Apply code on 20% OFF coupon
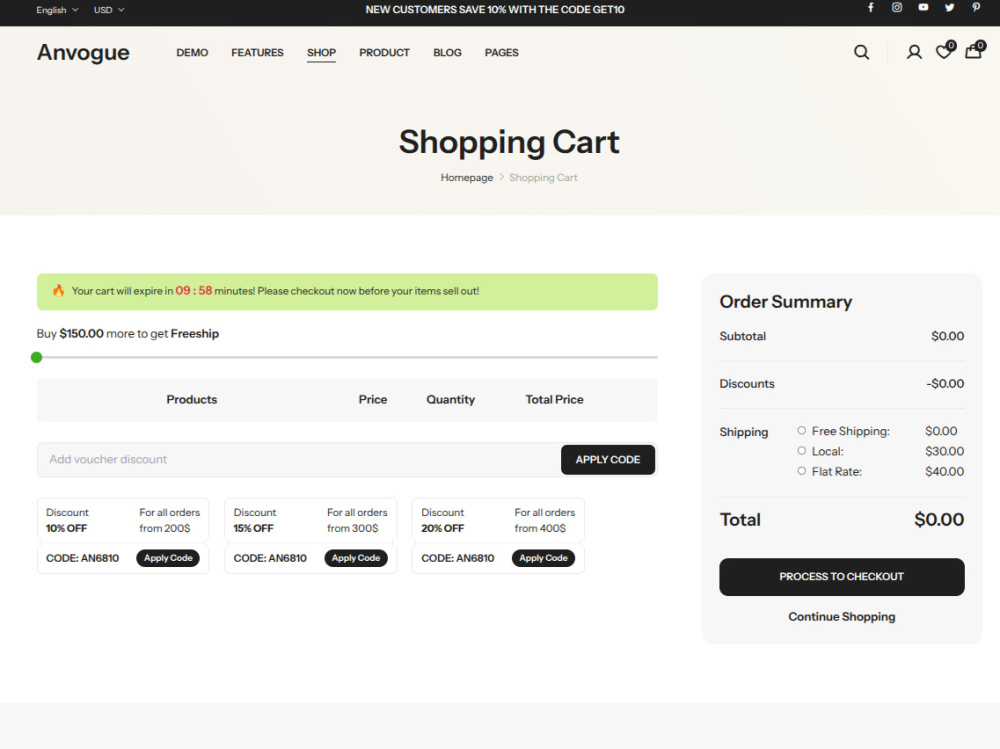 coord(543,558)
